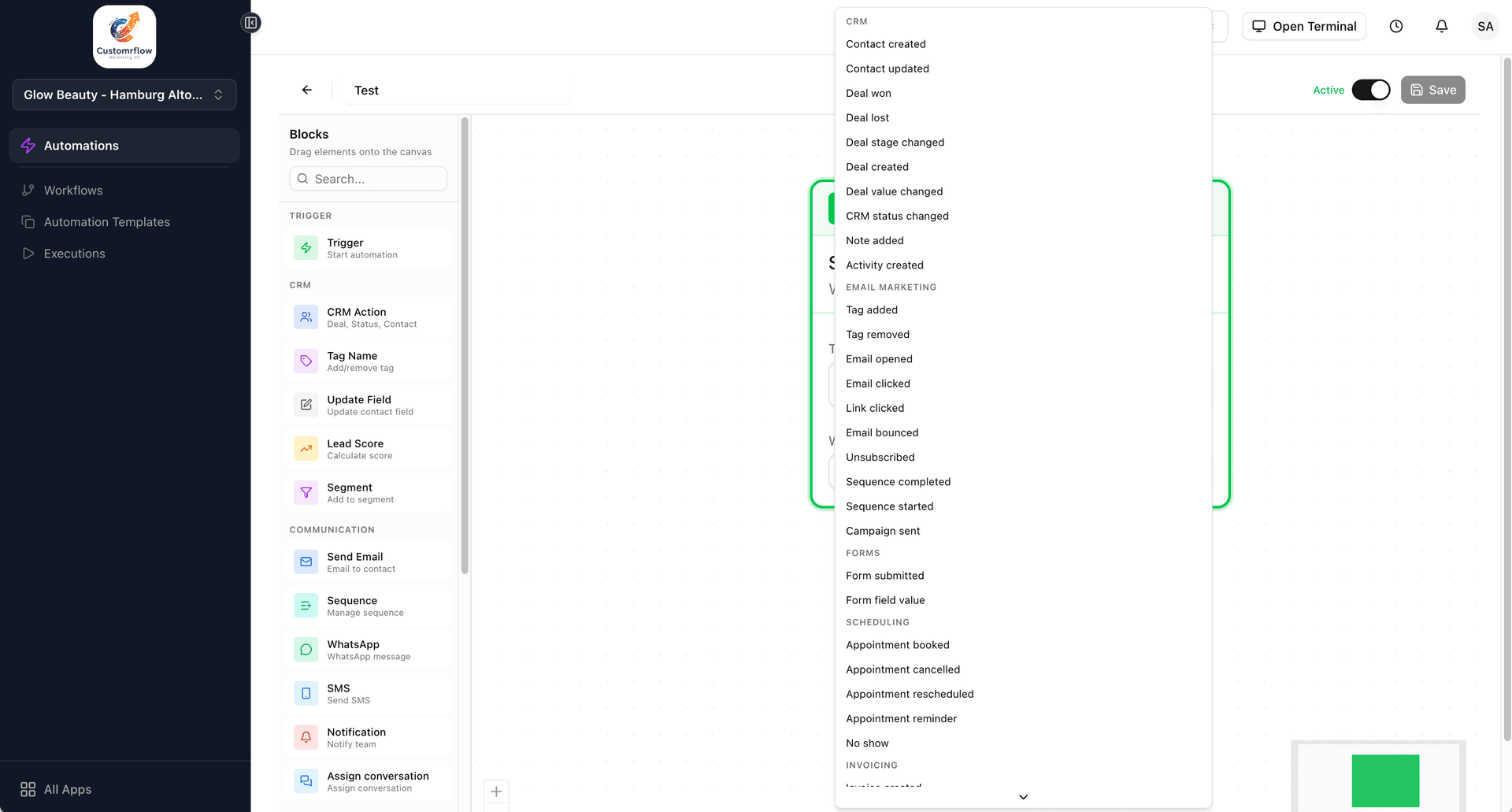Select the Trigger block lightning icon
The image size is (1512, 812).
tap(306, 248)
